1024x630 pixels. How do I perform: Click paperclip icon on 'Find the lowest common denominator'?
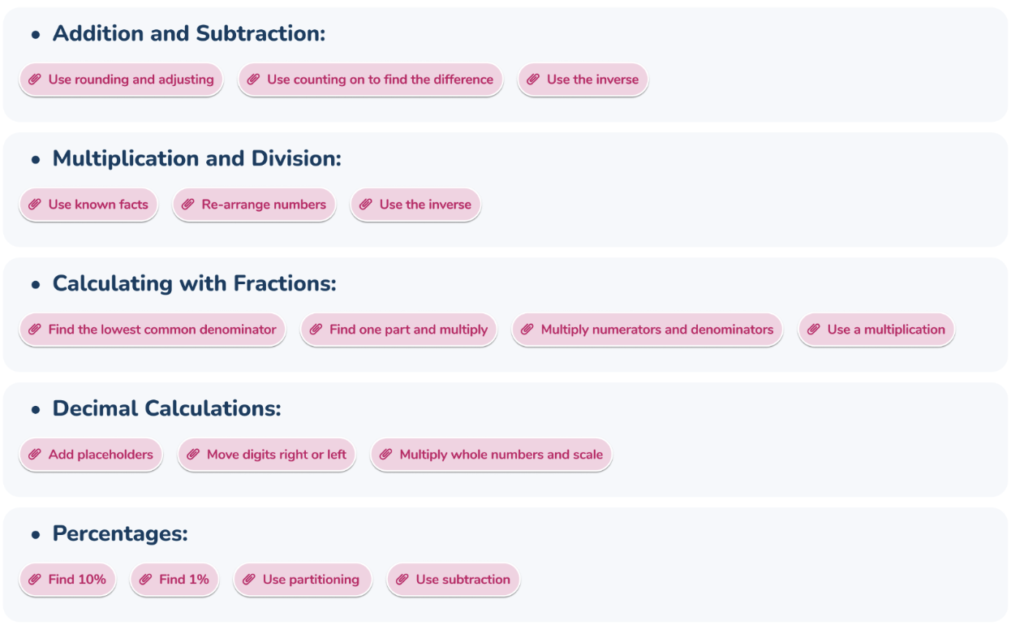pyautogui.click(x=35, y=330)
